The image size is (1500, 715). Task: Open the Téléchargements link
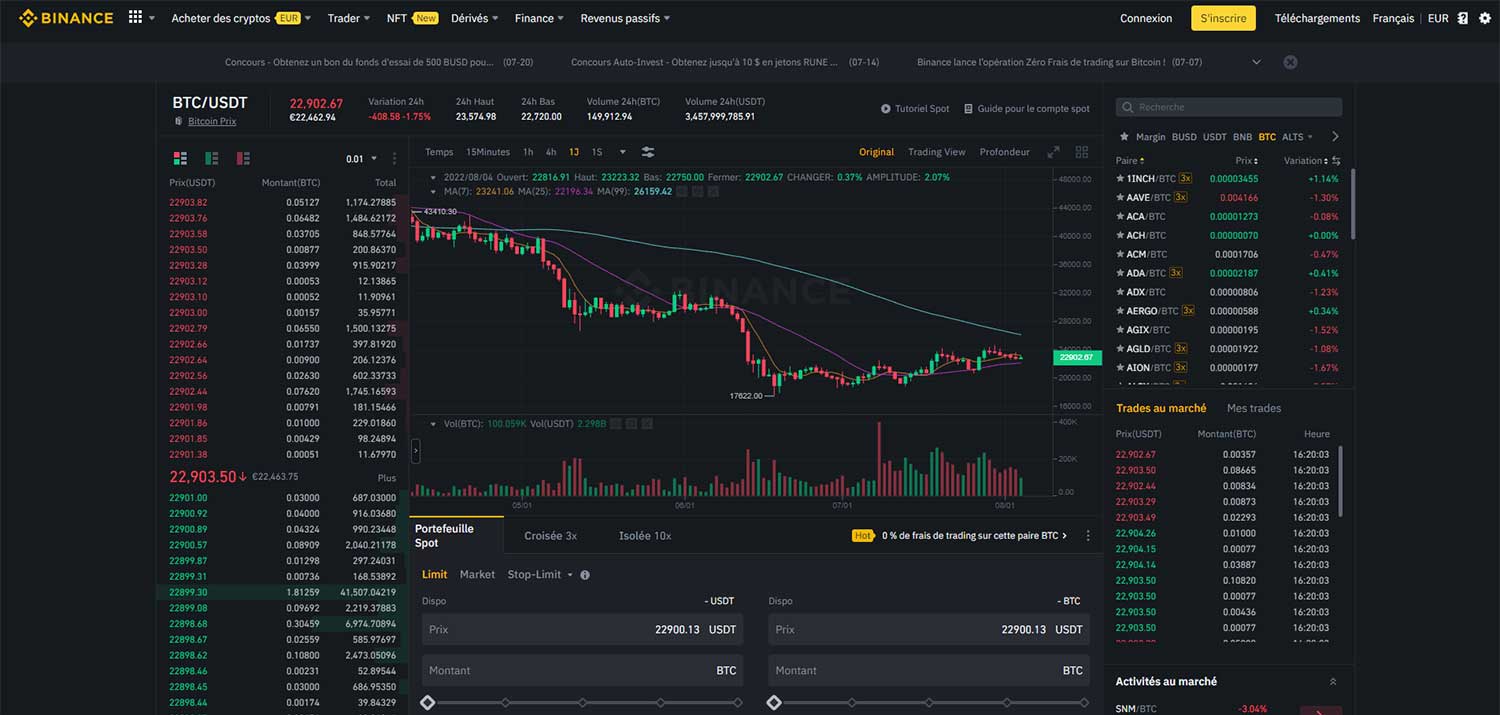click(x=1317, y=18)
